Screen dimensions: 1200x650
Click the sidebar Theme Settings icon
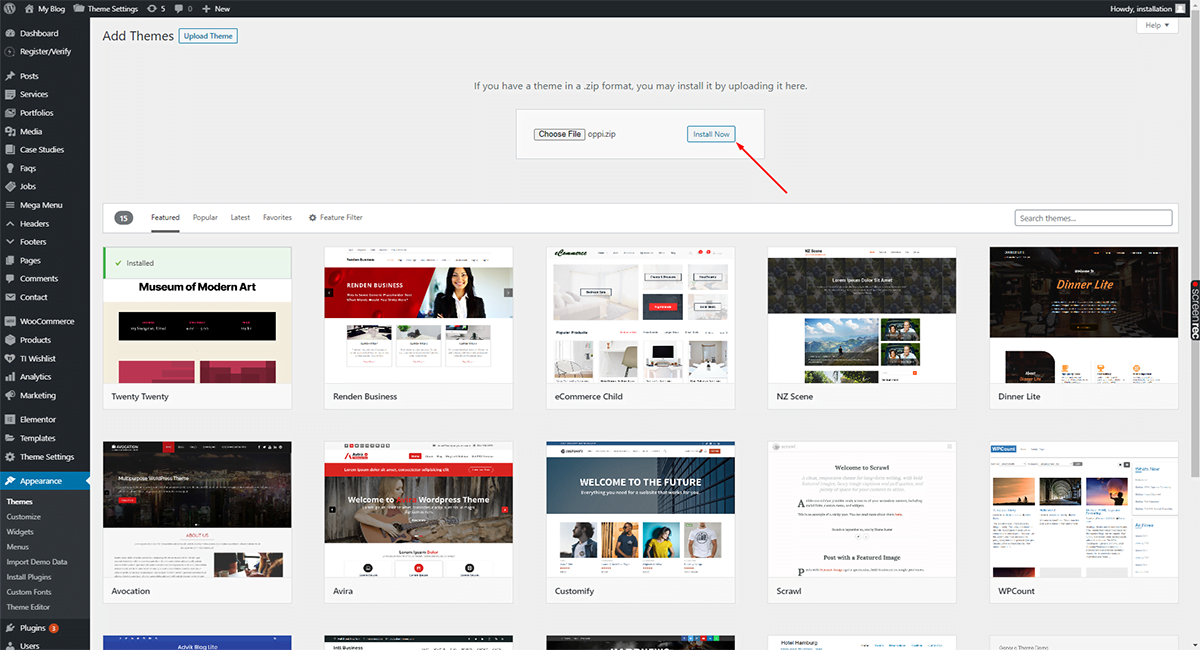[x=10, y=457]
